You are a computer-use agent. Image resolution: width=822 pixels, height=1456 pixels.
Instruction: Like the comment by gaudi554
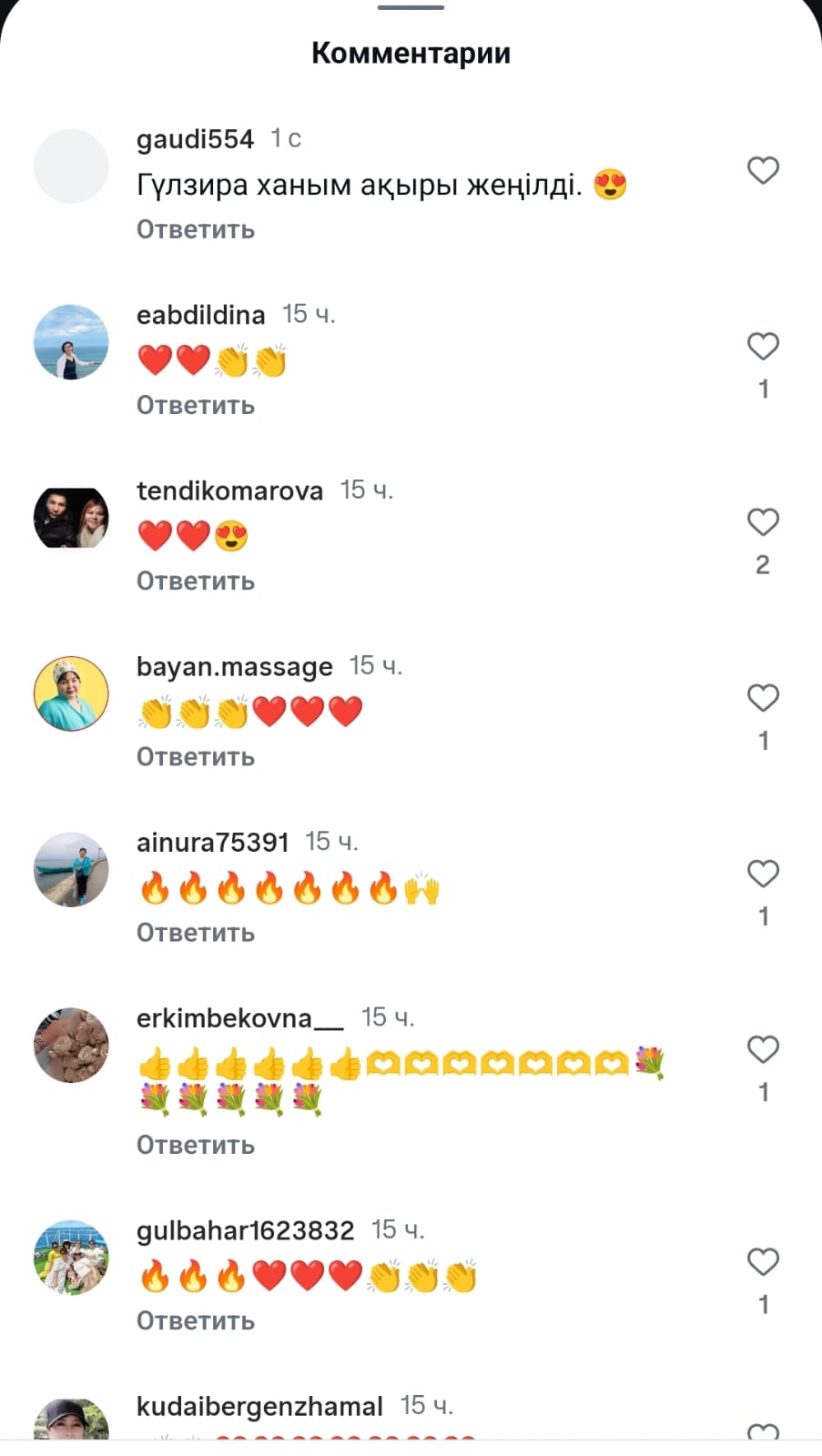[763, 171]
